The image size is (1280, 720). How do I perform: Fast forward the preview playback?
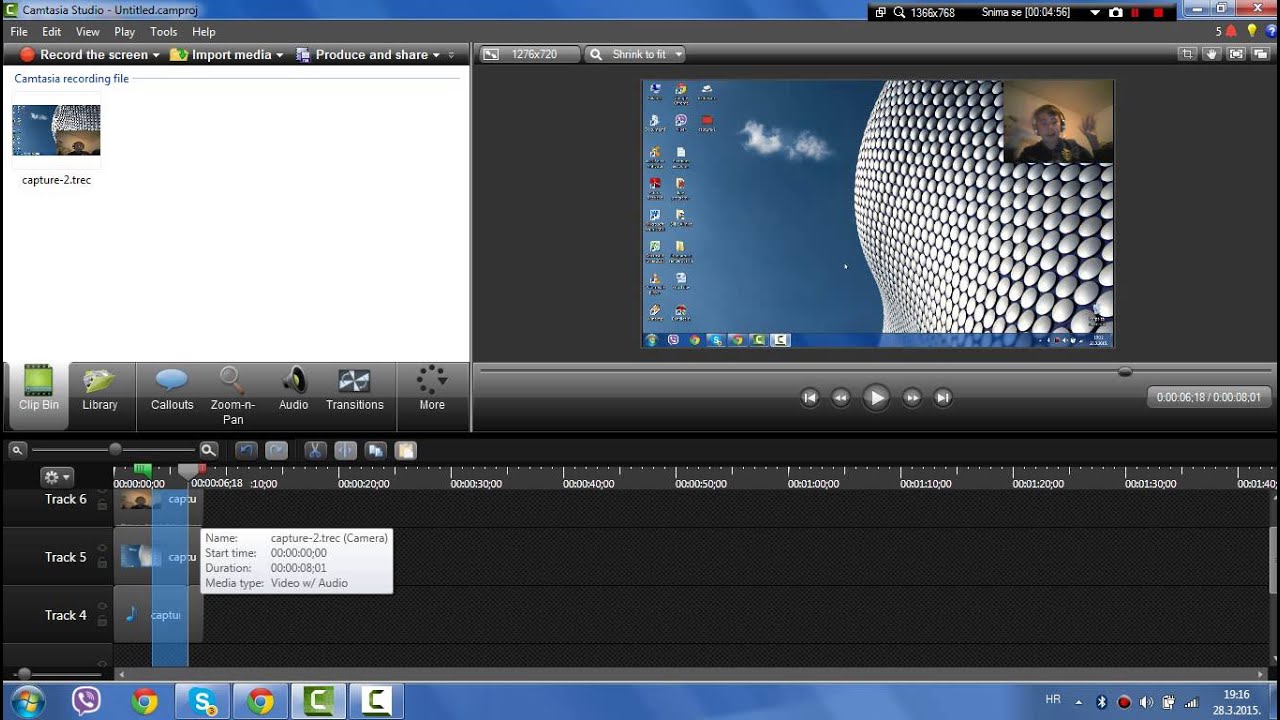click(x=912, y=397)
